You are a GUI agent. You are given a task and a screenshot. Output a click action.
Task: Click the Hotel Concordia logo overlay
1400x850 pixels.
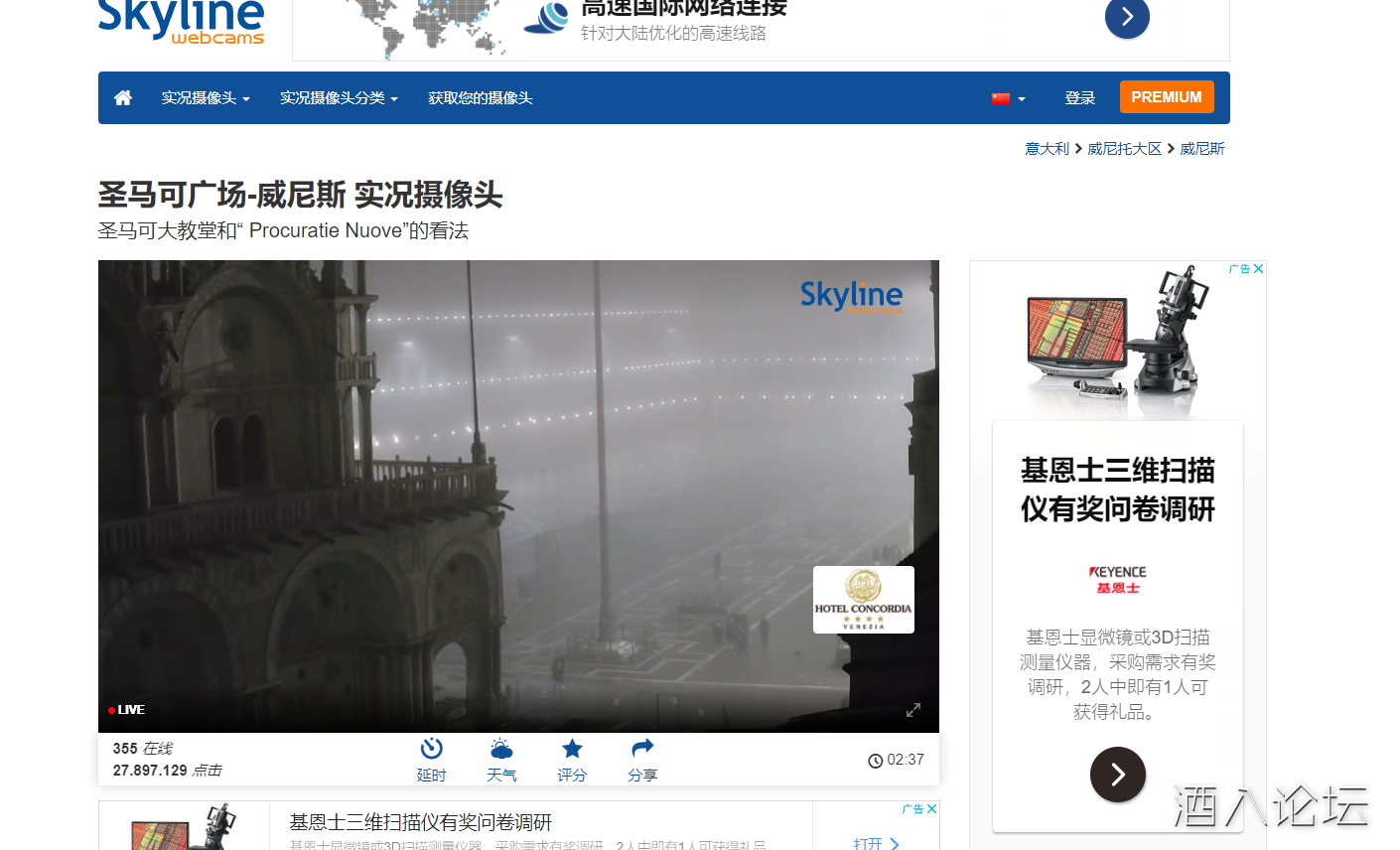point(863,599)
